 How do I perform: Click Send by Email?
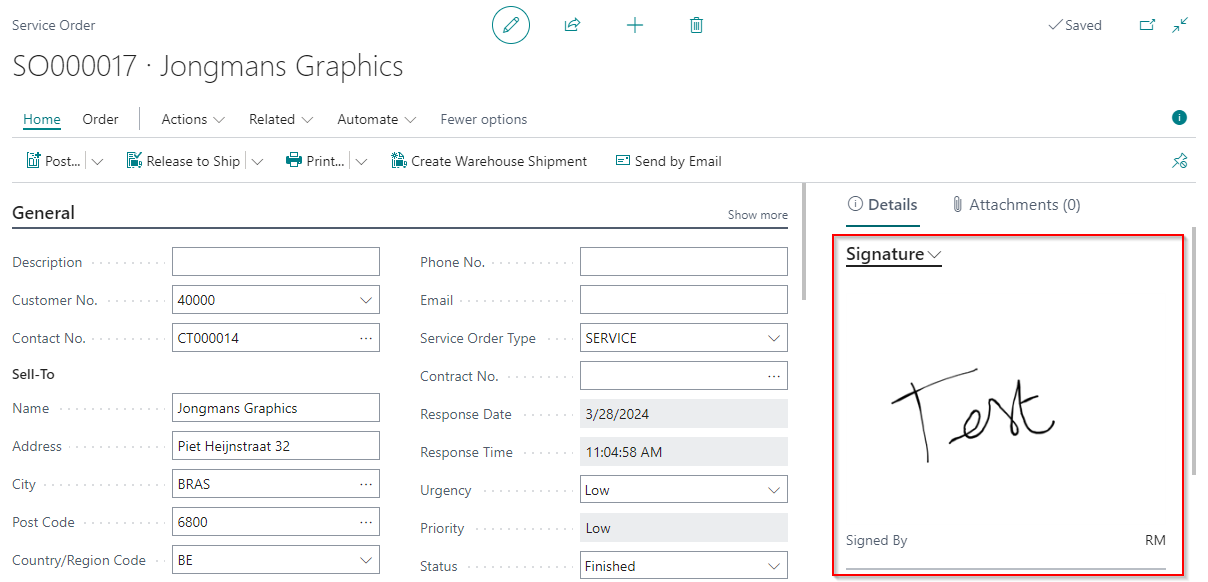point(668,161)
